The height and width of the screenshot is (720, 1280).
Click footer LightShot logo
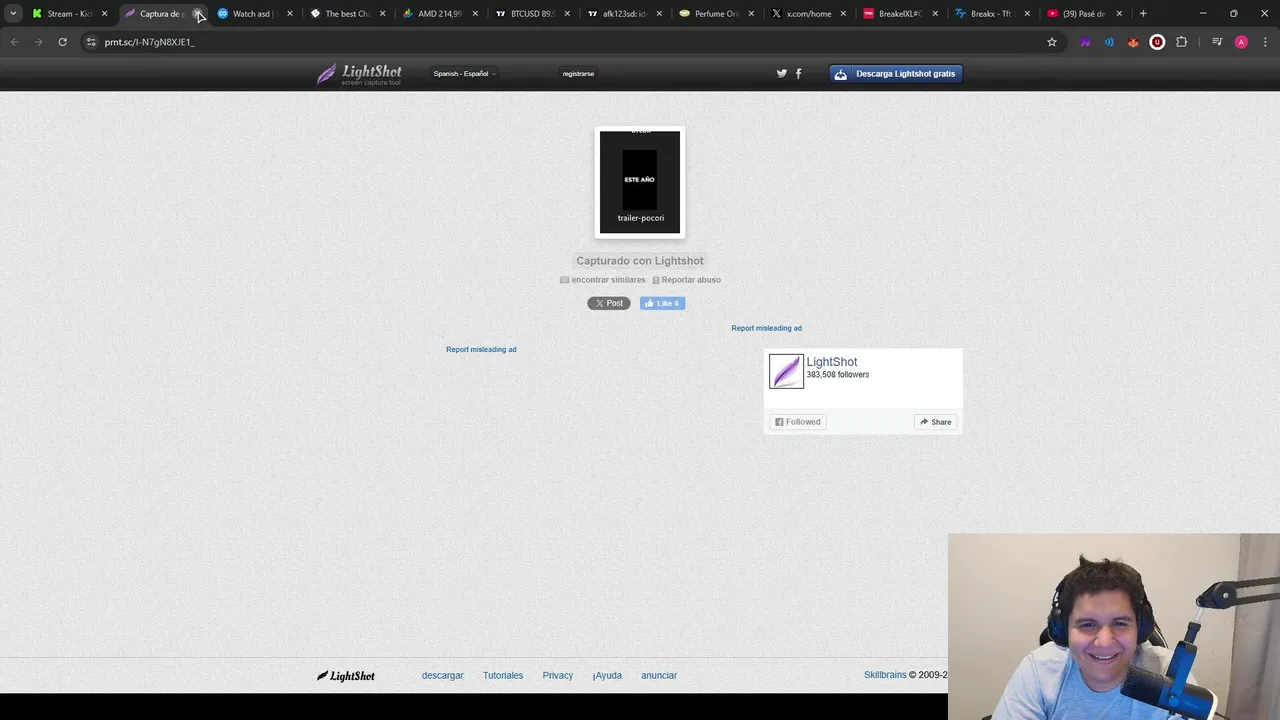click(346, 676)
